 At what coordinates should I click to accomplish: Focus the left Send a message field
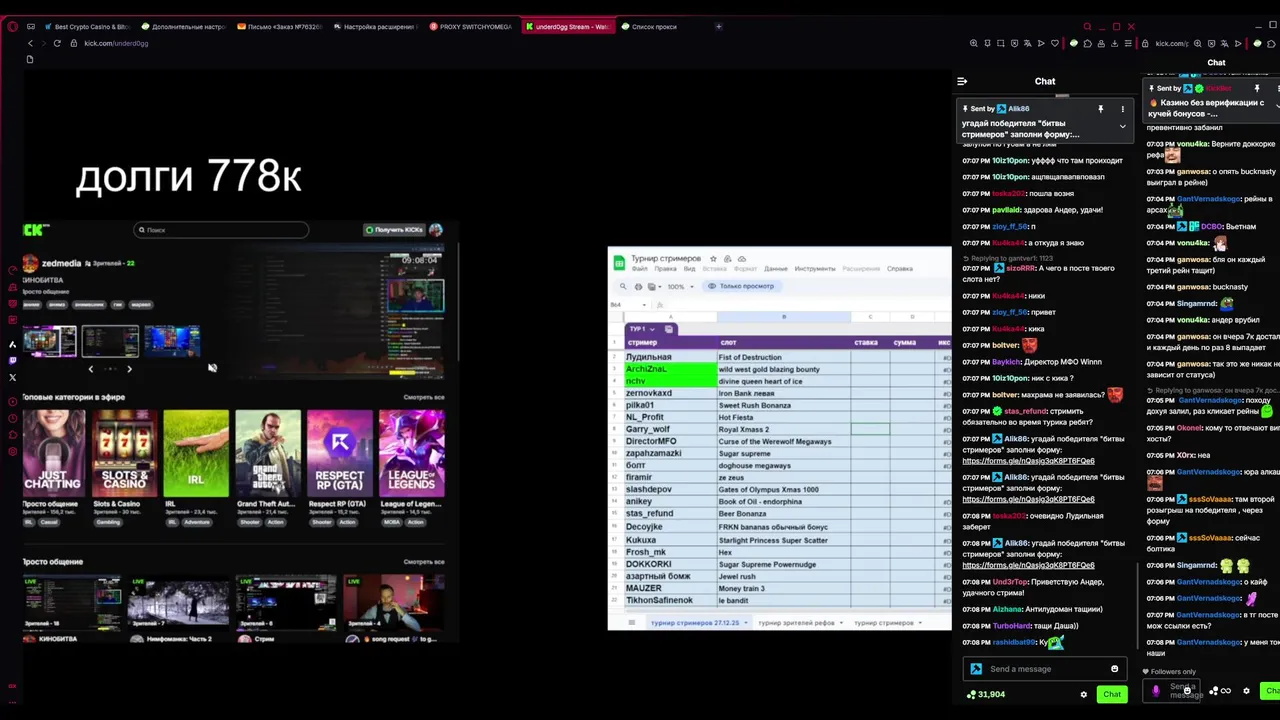[1045, 669]
